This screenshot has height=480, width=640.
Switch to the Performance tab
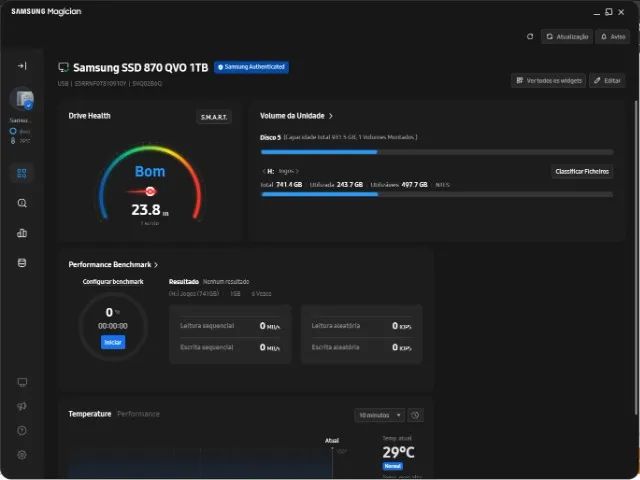[x=138, y=414]
